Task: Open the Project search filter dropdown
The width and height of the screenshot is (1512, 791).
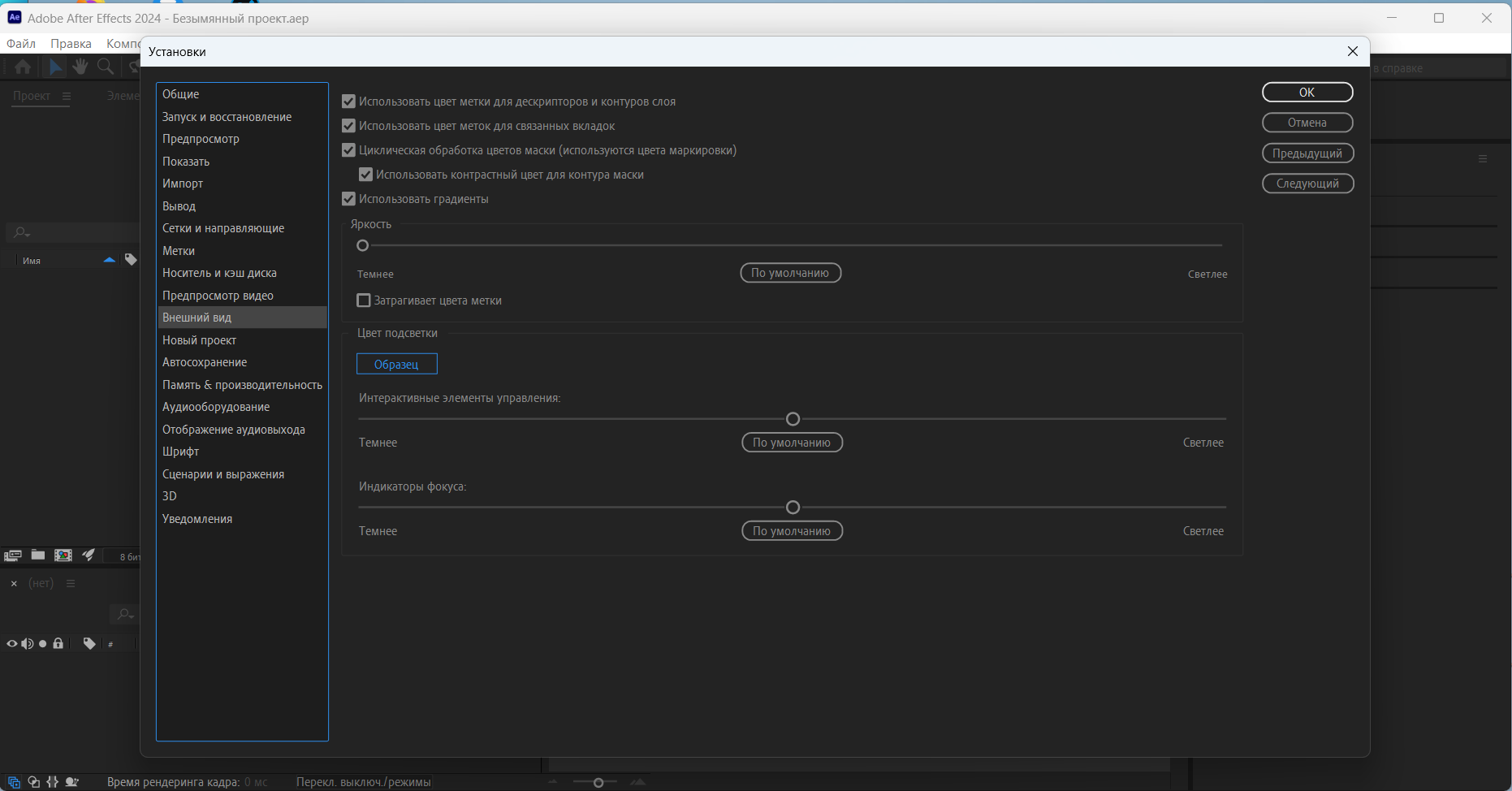Action: click(22, 233)
